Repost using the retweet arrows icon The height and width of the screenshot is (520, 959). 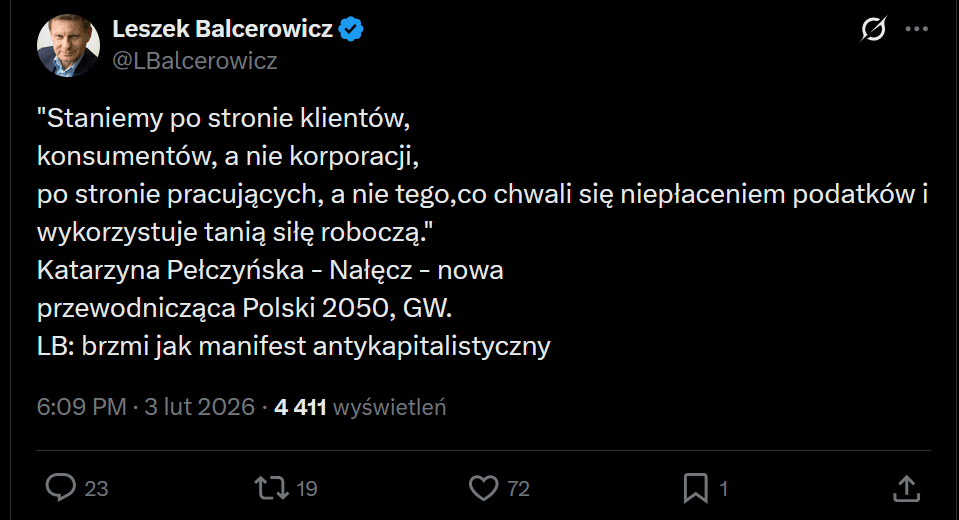click(x=270, y=487)
